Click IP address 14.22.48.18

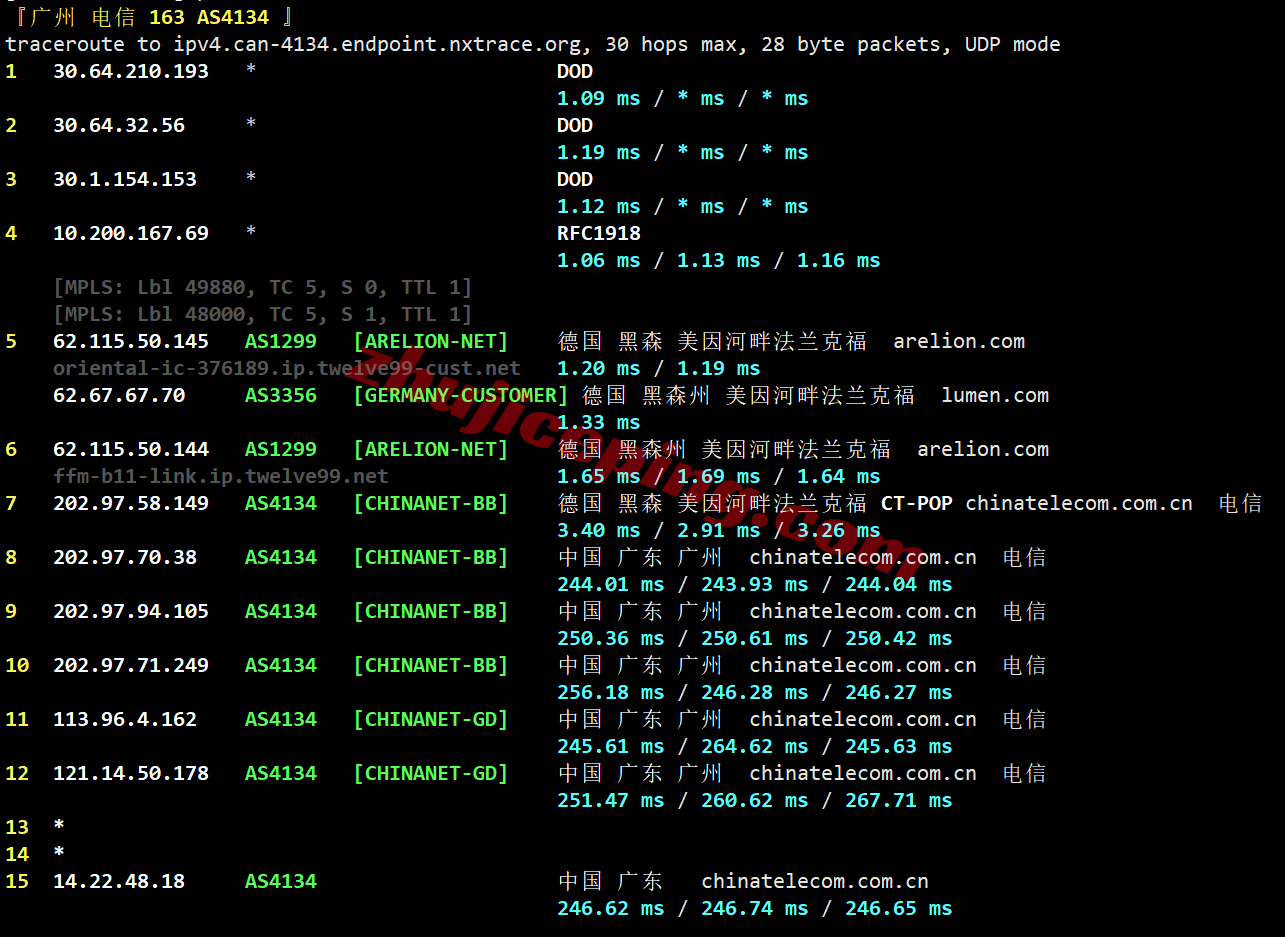119,881
